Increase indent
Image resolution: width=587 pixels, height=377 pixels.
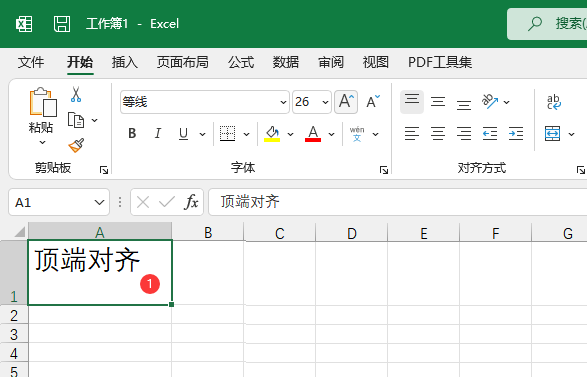[516, 134]
